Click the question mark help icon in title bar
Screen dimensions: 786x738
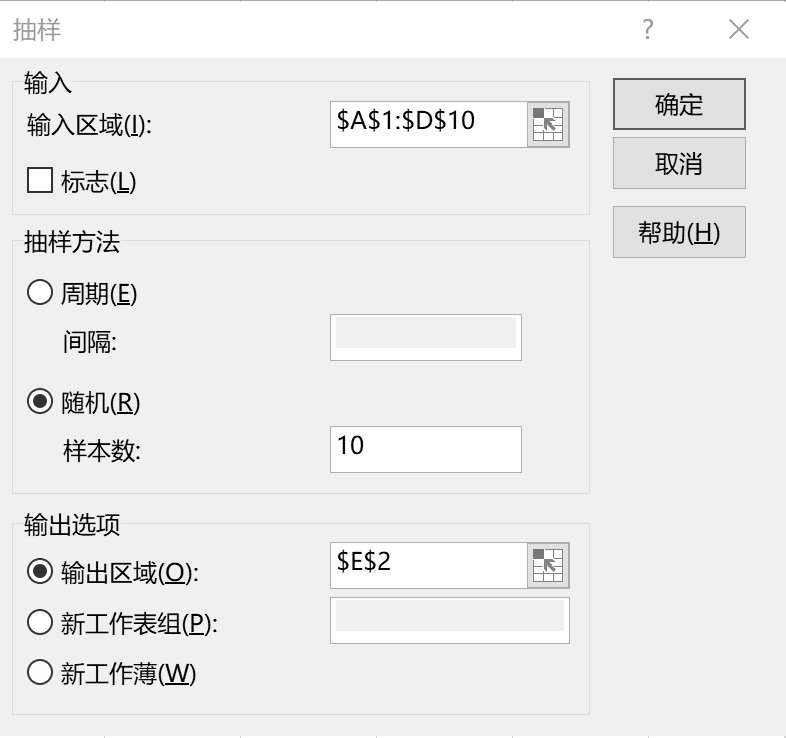[x=648, y=29]
